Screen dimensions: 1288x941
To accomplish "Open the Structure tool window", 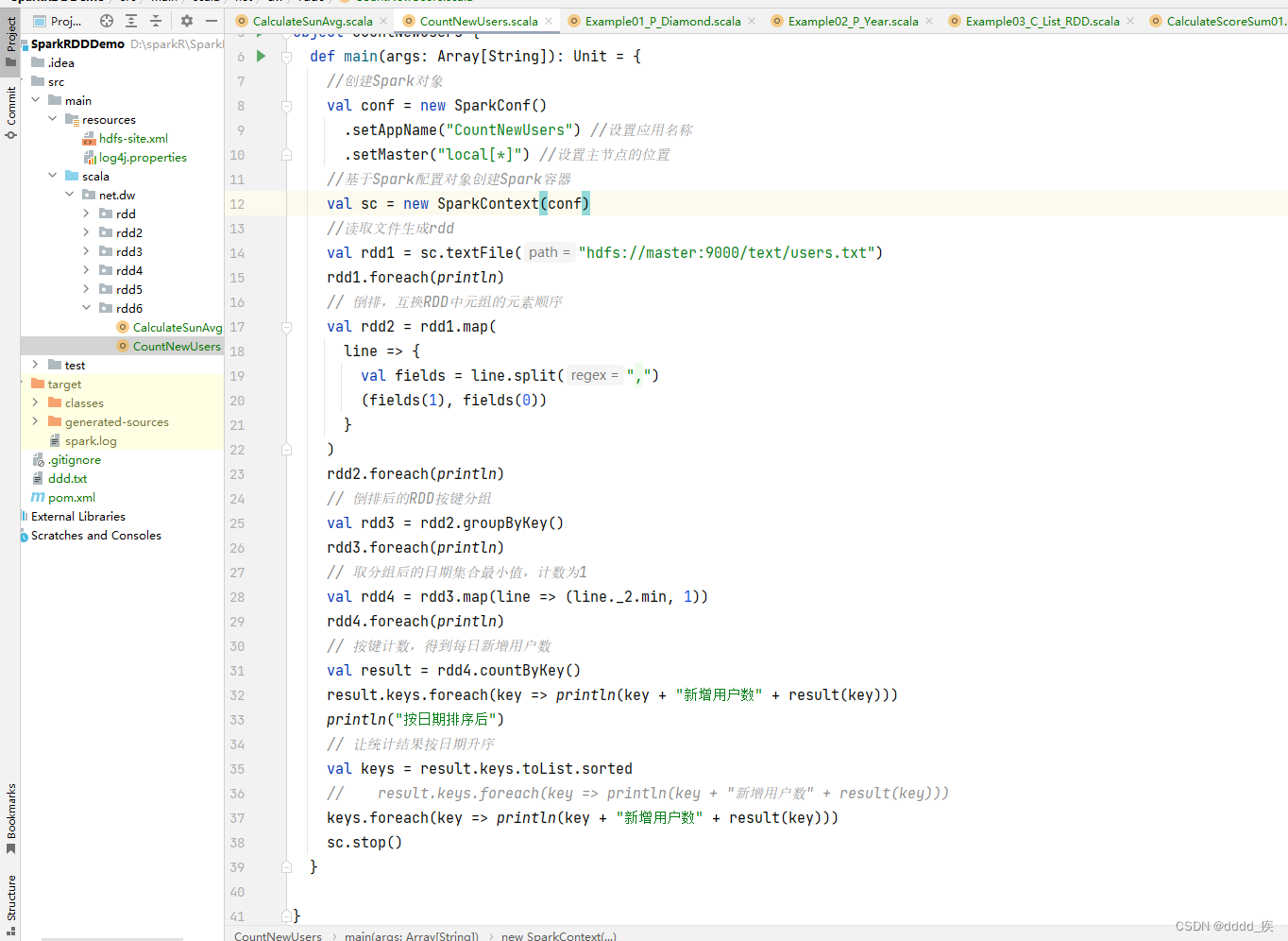I will pyautogui.click(x=10, y=905).
